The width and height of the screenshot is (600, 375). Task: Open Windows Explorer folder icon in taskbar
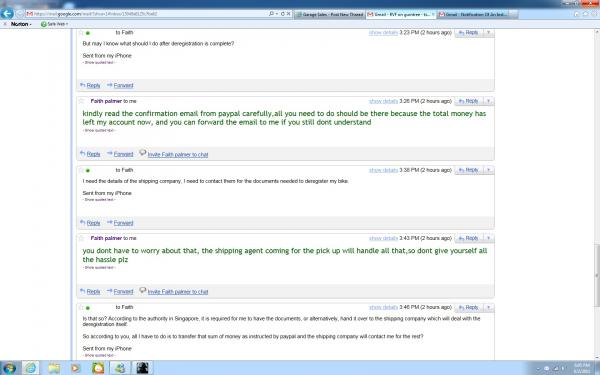tap(54, 368)
